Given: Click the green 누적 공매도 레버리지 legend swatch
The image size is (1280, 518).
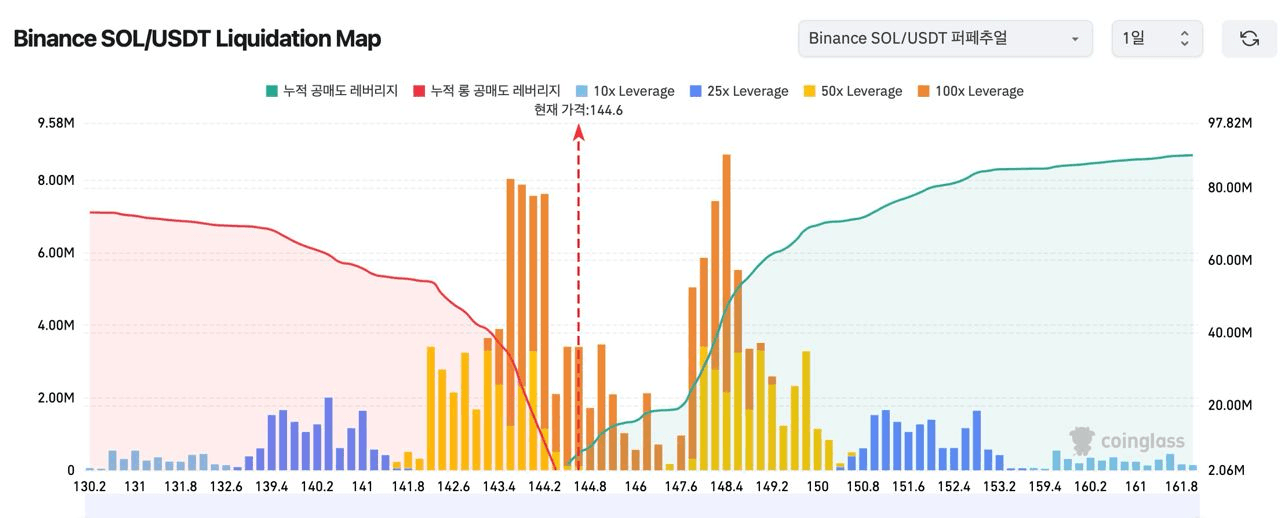Looking at the screenshot, I should point(271,91).
